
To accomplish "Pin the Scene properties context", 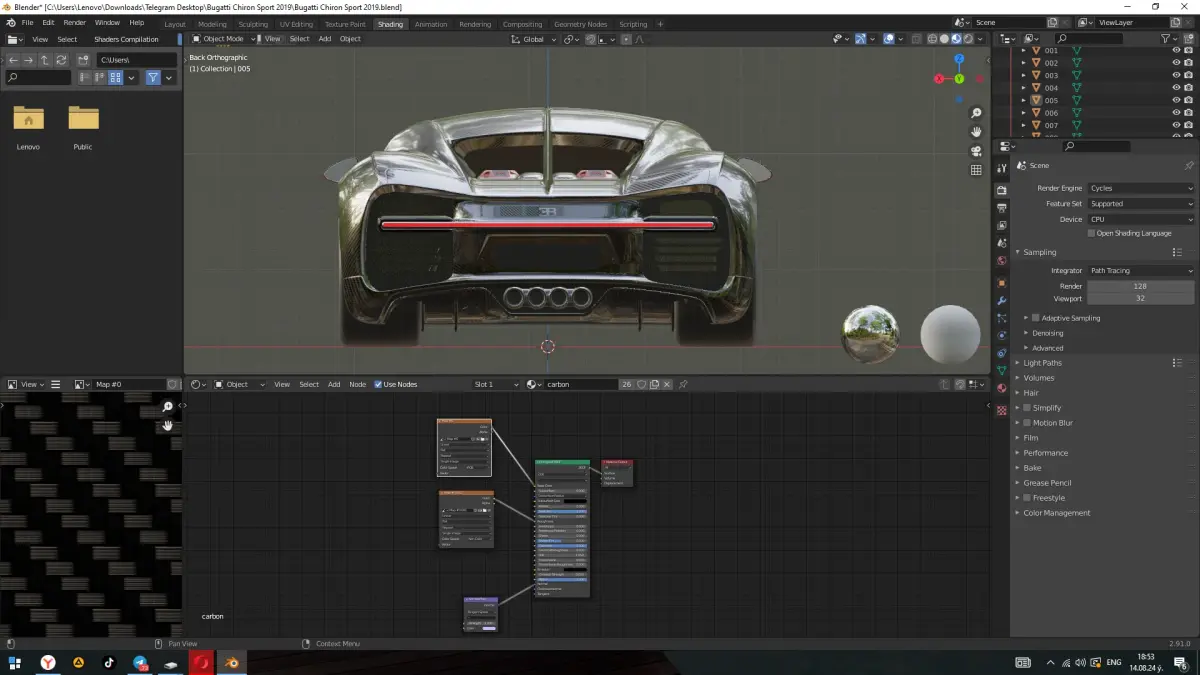I will (x=1189, y=165).
